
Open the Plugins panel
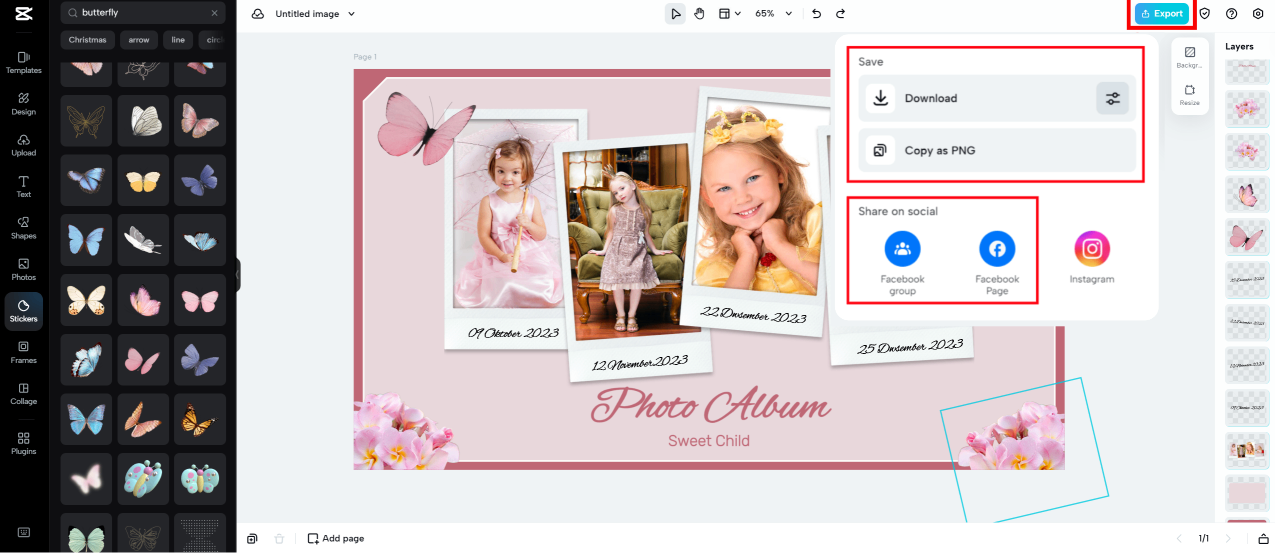click(x=23, y=443)
